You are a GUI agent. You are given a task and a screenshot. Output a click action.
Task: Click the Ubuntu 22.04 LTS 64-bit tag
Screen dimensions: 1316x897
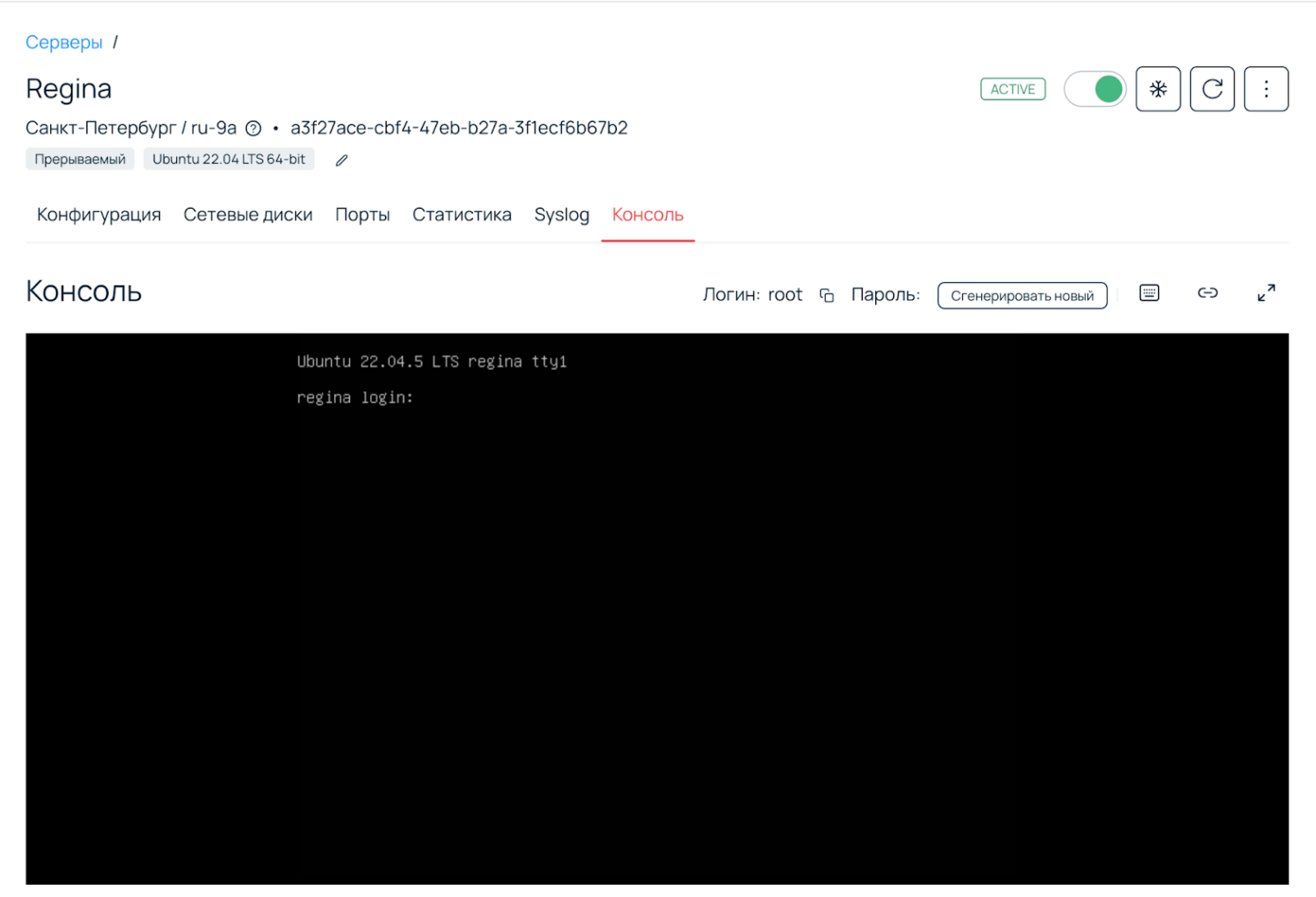tap(229, 160)
